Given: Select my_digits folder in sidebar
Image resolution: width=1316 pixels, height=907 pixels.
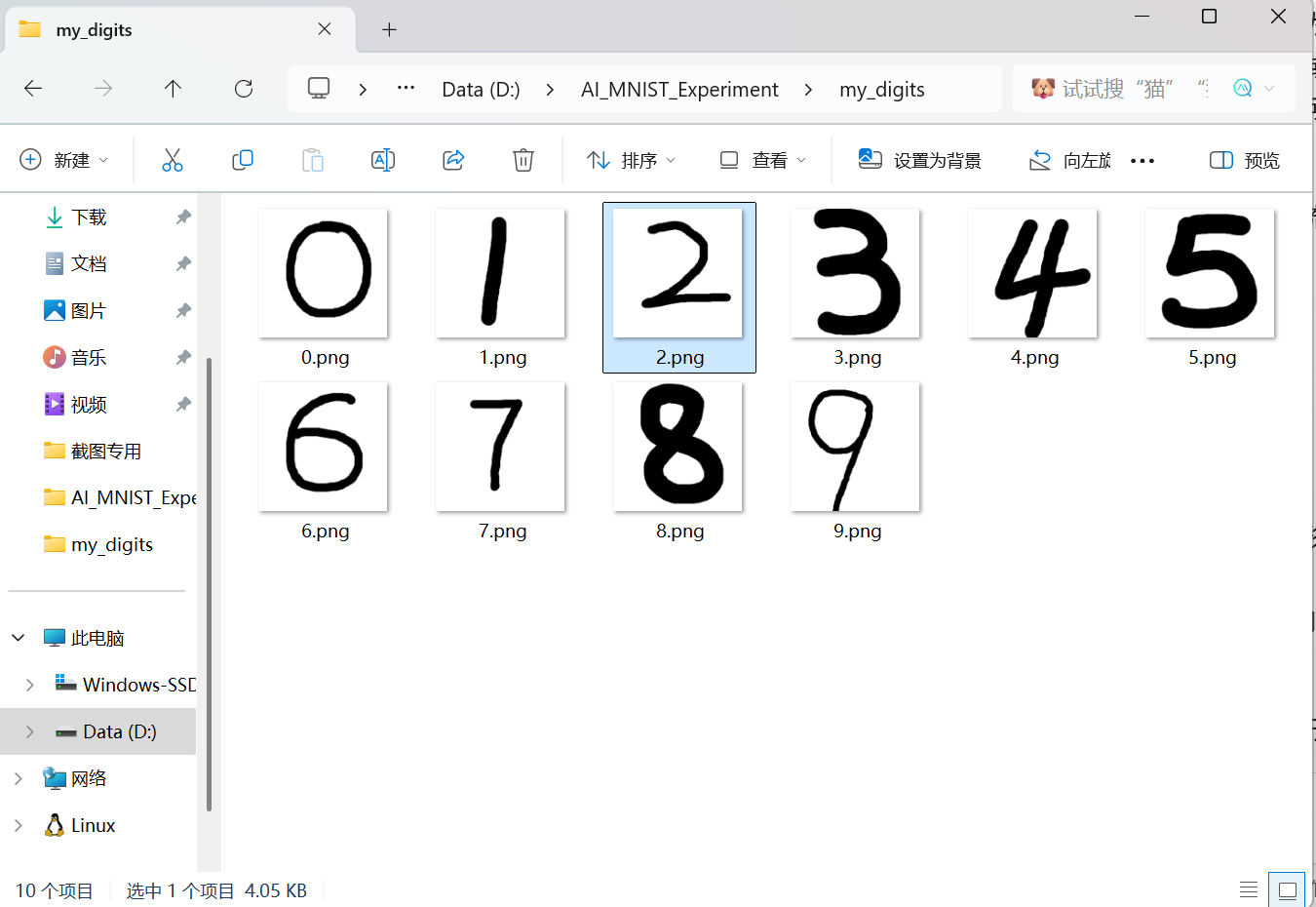Looking at the screenshot, I should tap(98, 544).
